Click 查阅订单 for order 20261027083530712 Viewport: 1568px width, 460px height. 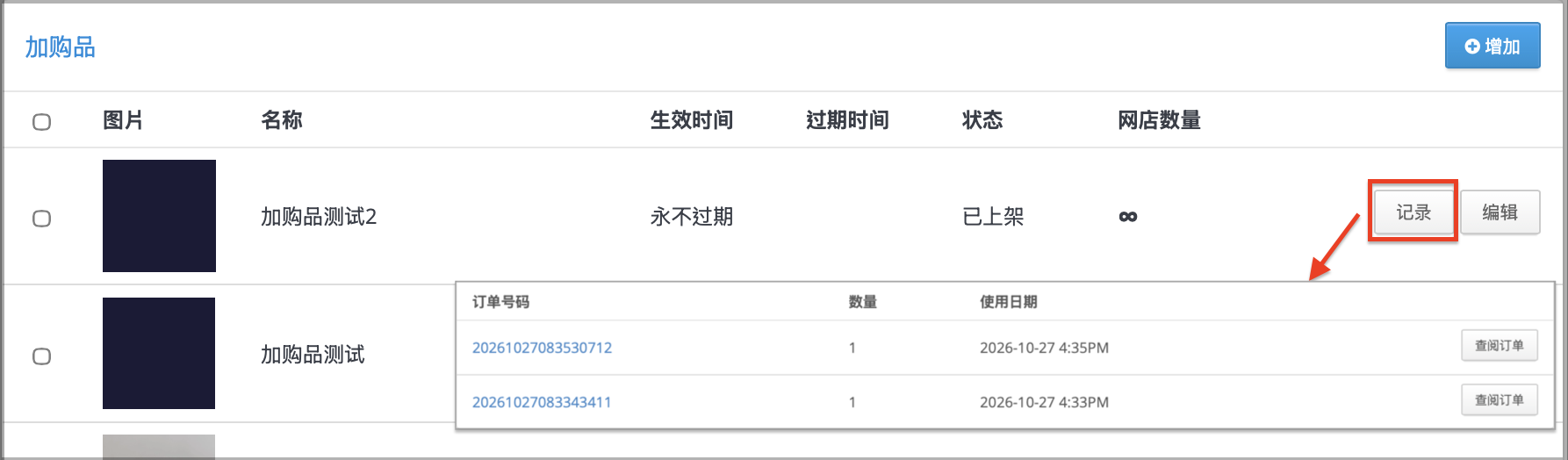(1500, 346)
